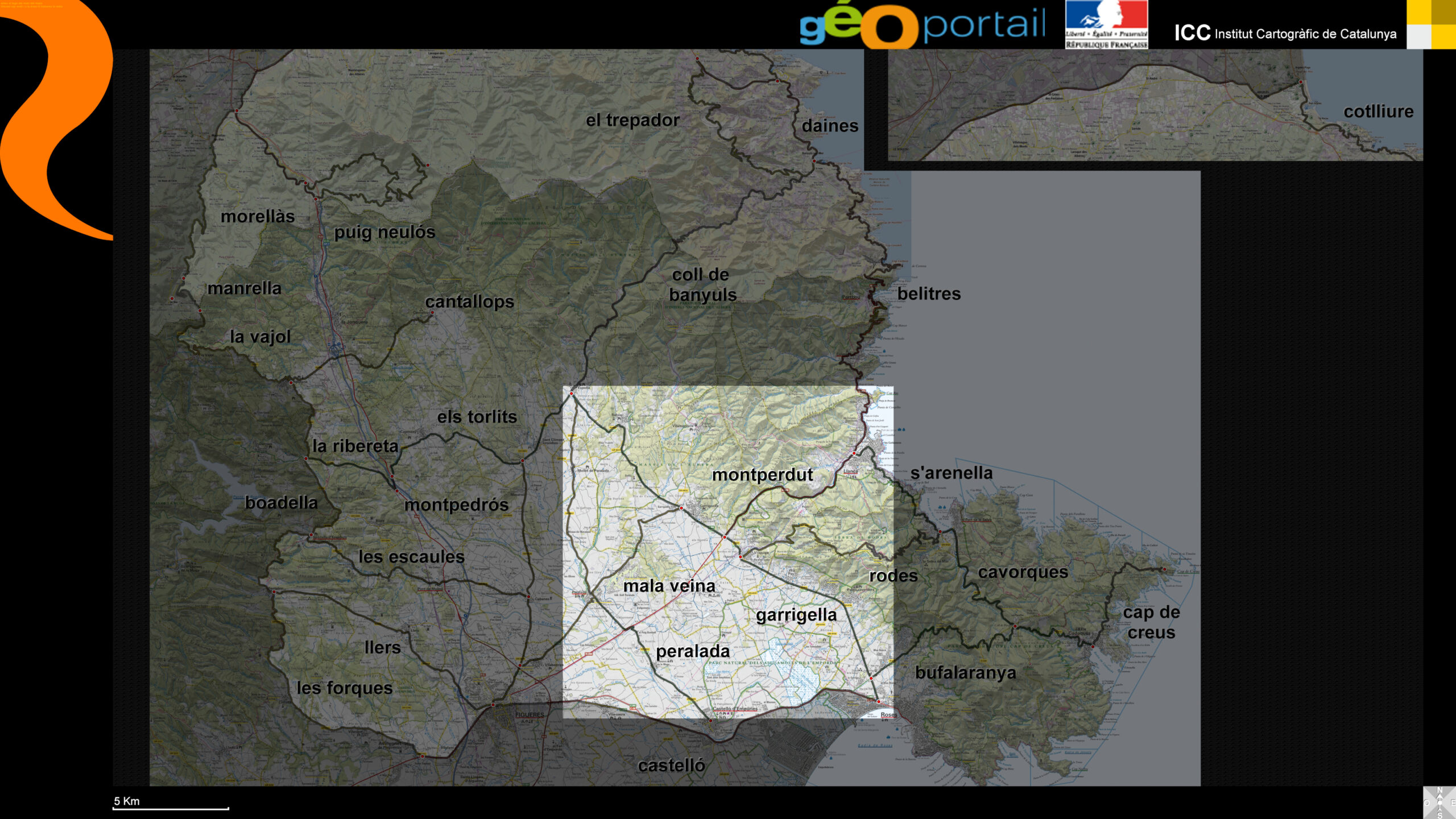
Task: Open the peralada zone
Action: pos(692,651)
